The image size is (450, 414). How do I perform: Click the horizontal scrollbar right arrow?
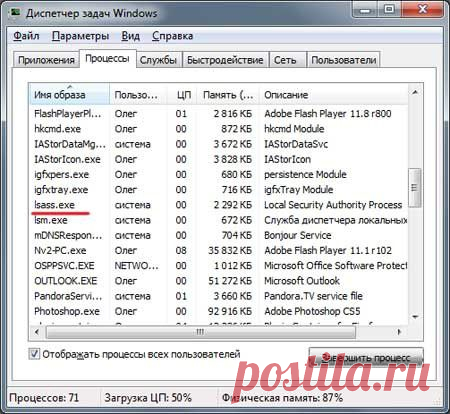(399, 332)
